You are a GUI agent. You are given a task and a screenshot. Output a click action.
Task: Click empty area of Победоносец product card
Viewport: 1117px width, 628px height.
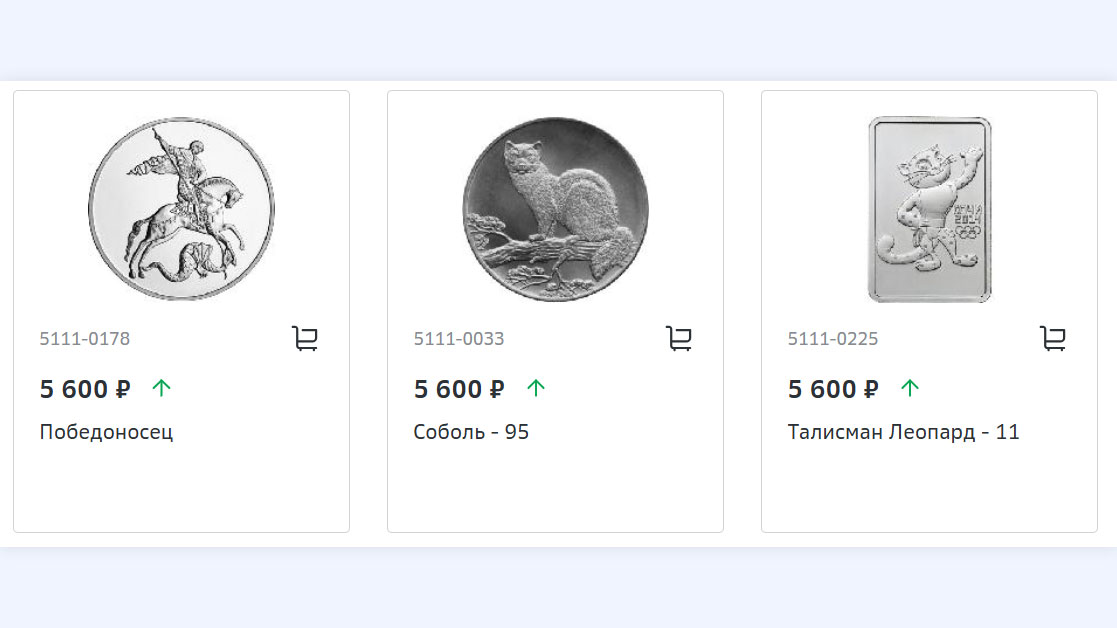[181, 490]
